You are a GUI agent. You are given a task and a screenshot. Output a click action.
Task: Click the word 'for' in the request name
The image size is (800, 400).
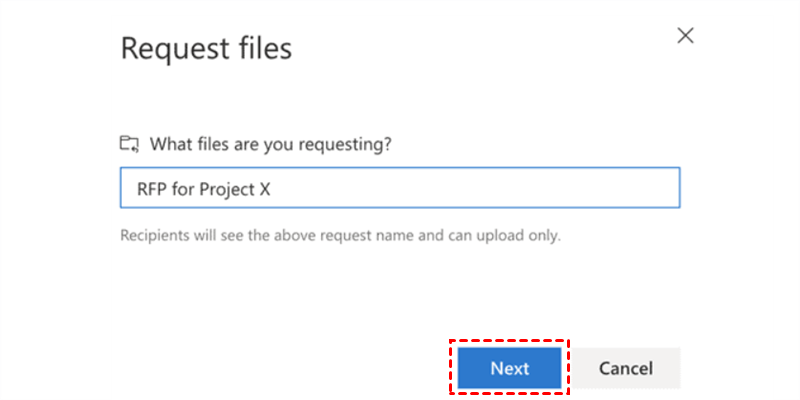(179, 188)
